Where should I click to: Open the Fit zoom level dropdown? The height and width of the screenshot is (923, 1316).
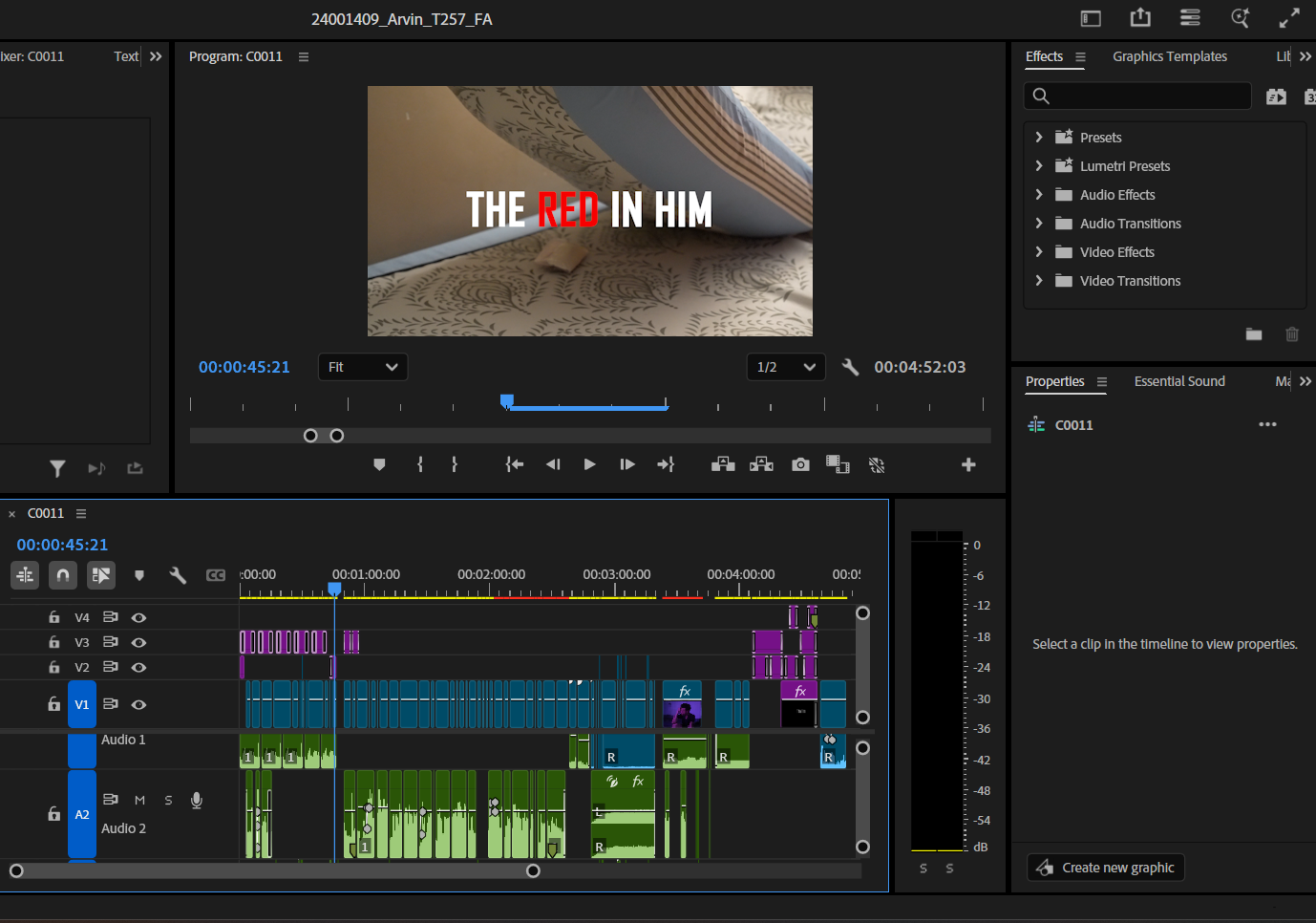click(362, 367)
